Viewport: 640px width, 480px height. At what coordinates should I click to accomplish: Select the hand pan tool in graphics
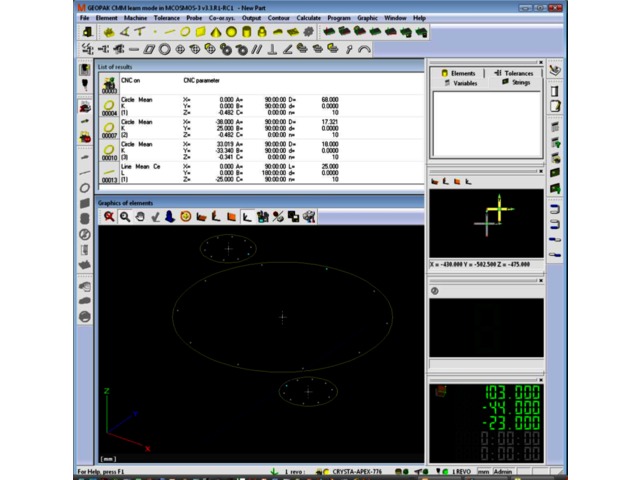click(140, 216)
